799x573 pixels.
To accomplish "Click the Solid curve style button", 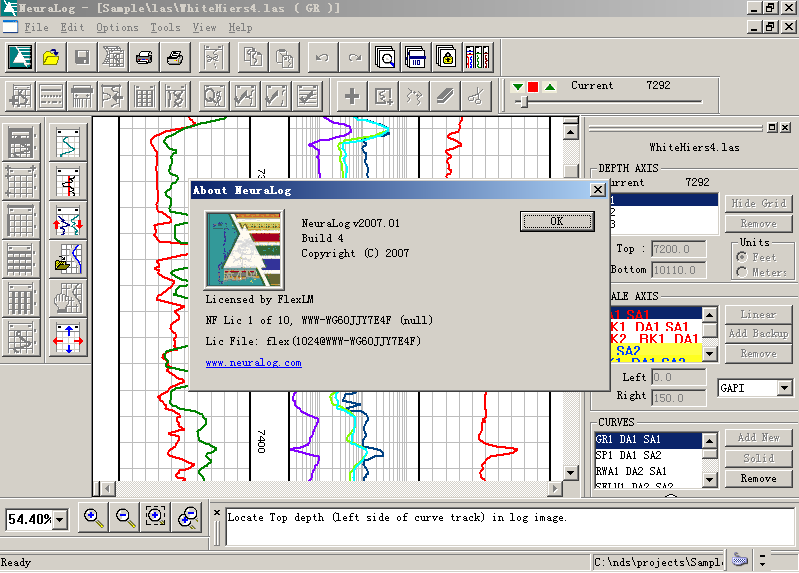I will click(x=759, y=458).
